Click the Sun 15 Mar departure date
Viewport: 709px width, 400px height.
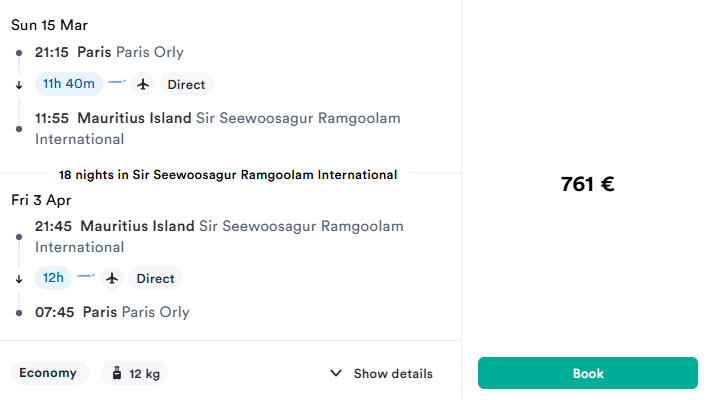tap(50, 25)
